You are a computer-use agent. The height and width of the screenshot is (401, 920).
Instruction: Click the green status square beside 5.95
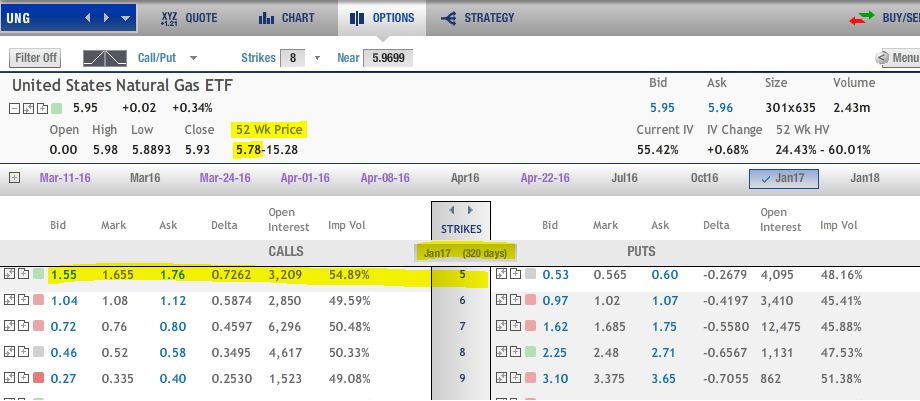pyautogui.click(x=56, y=108)
